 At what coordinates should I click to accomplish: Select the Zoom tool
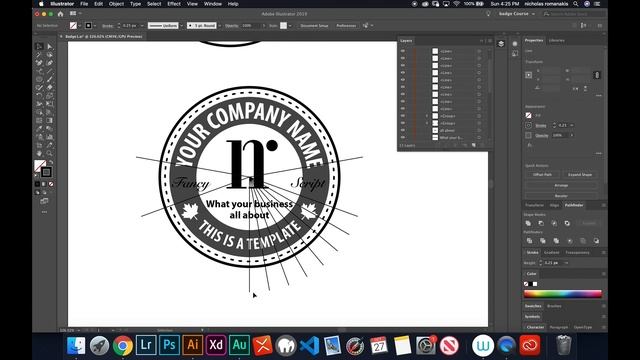[50, 153]
